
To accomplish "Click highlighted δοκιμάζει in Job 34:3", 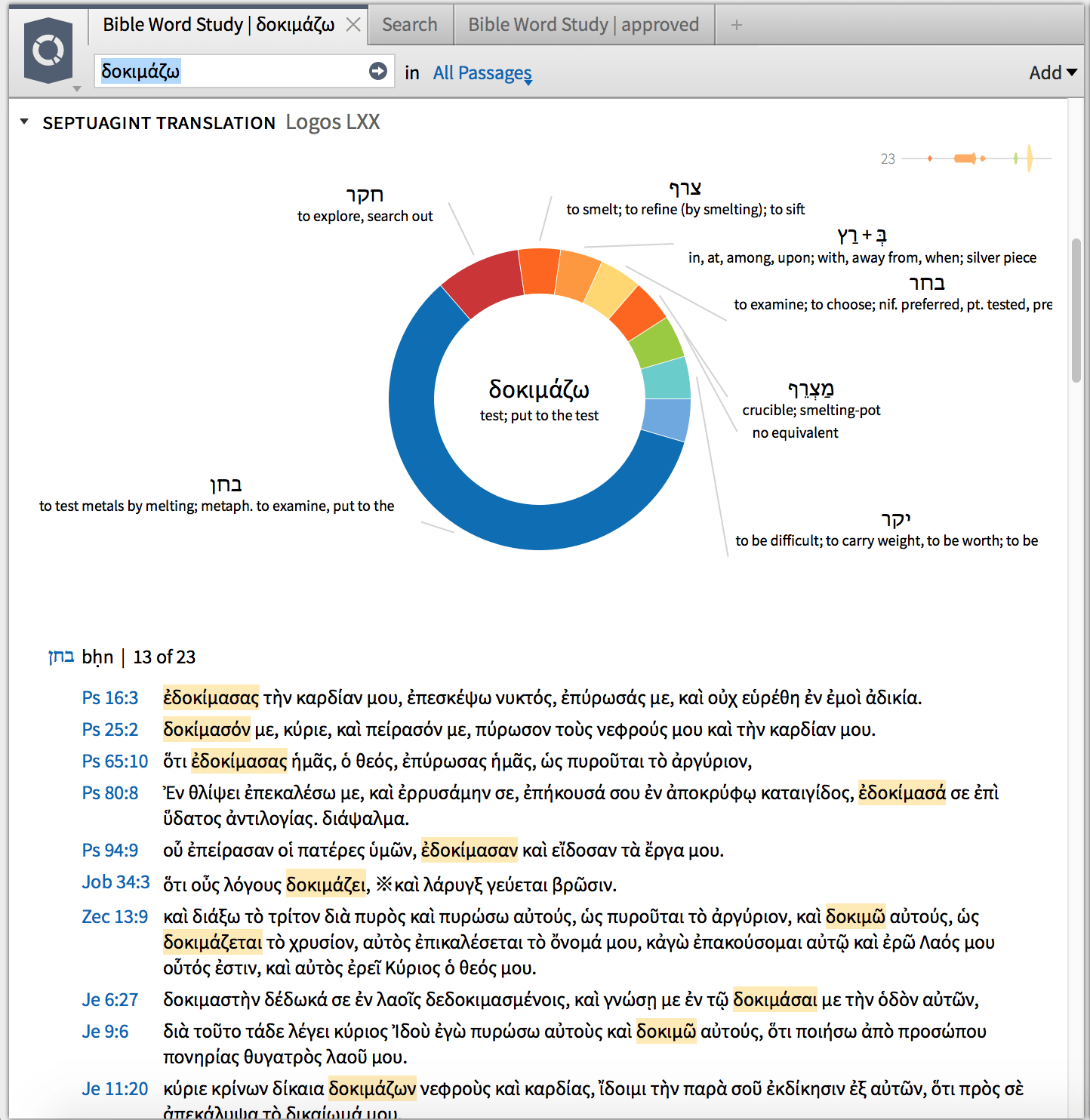I will 328,885.
